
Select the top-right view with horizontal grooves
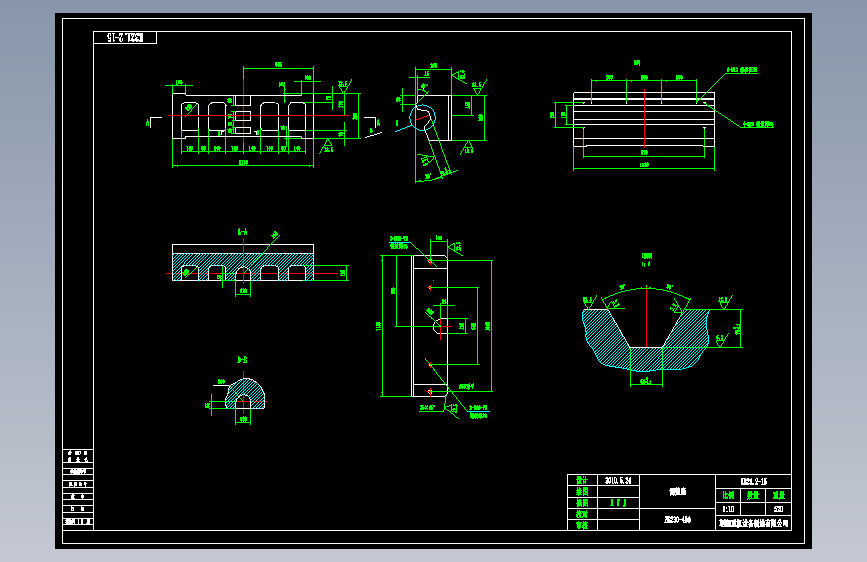(x=644, y=120)
